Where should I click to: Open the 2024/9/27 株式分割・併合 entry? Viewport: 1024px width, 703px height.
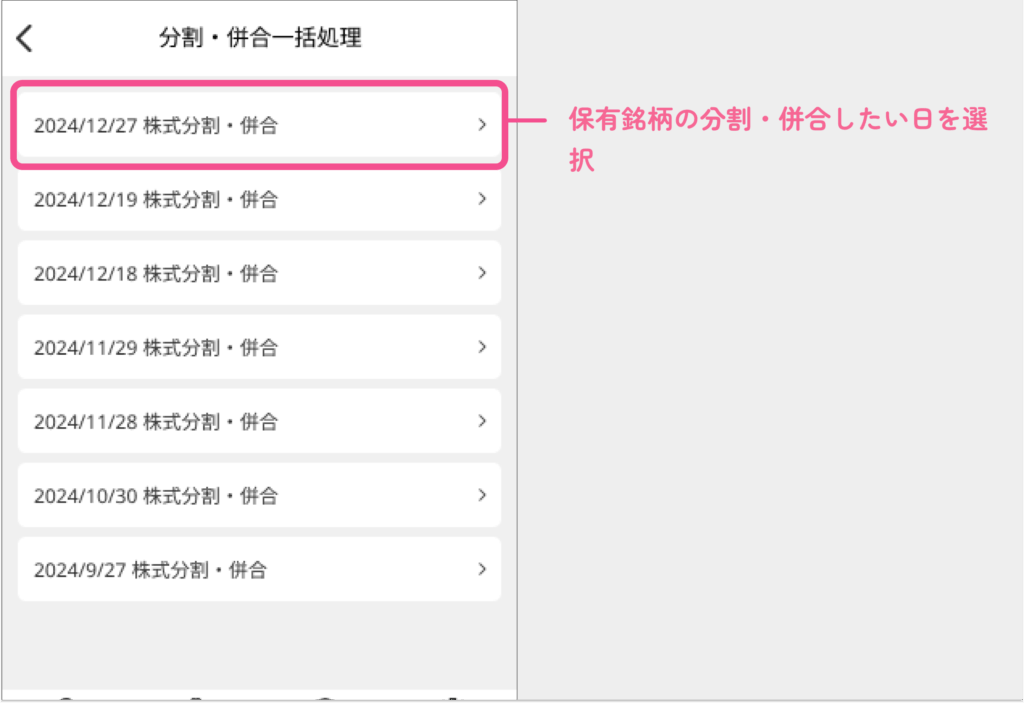tap(259, 570)
